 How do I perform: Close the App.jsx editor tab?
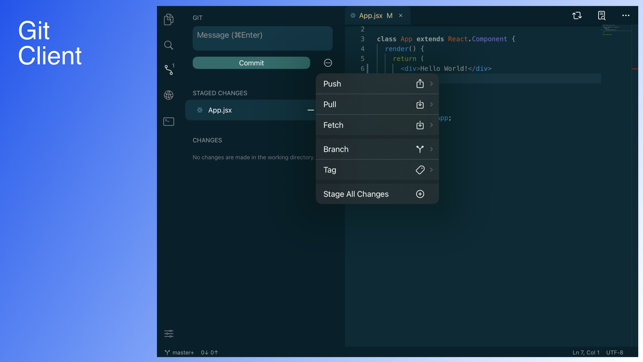coord(401,16)
